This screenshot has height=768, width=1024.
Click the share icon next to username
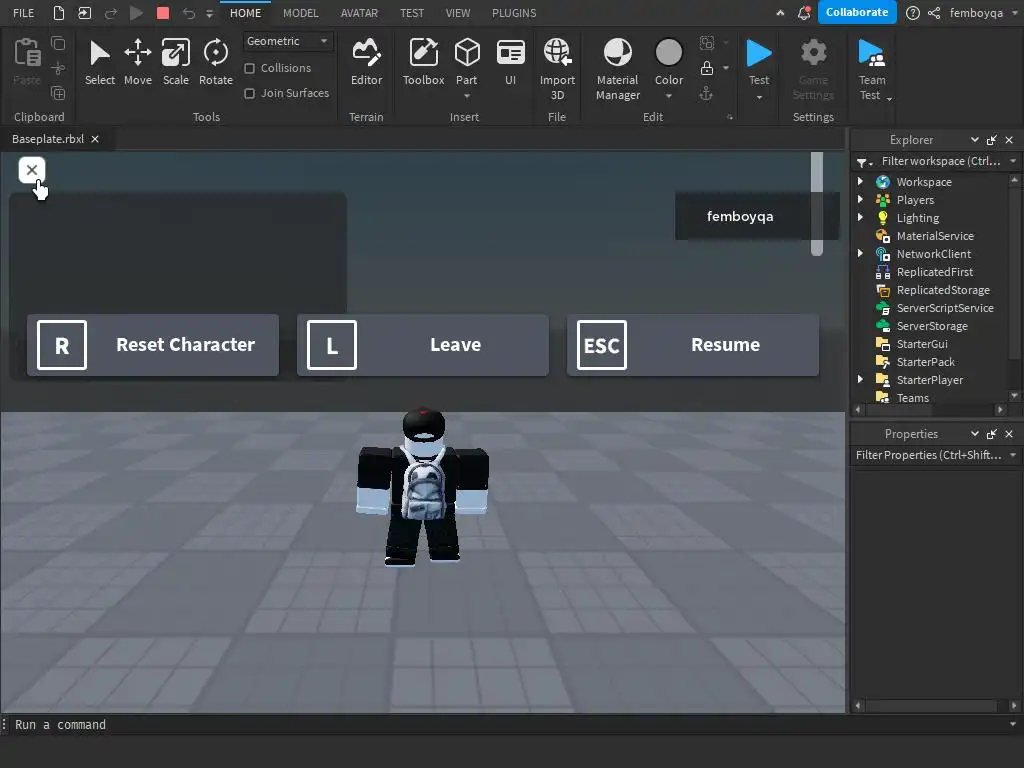tap(935, 13)
